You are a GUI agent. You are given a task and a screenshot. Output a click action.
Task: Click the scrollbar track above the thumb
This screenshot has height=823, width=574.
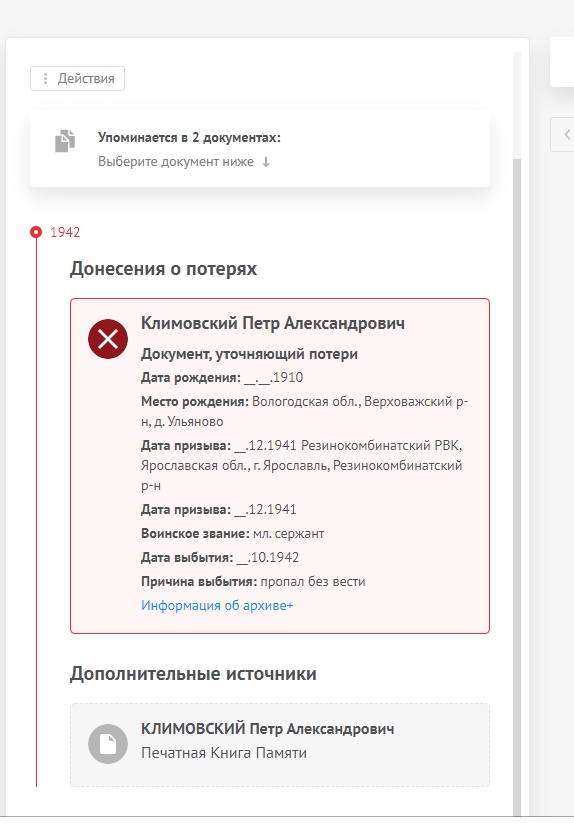click(517, 105)
